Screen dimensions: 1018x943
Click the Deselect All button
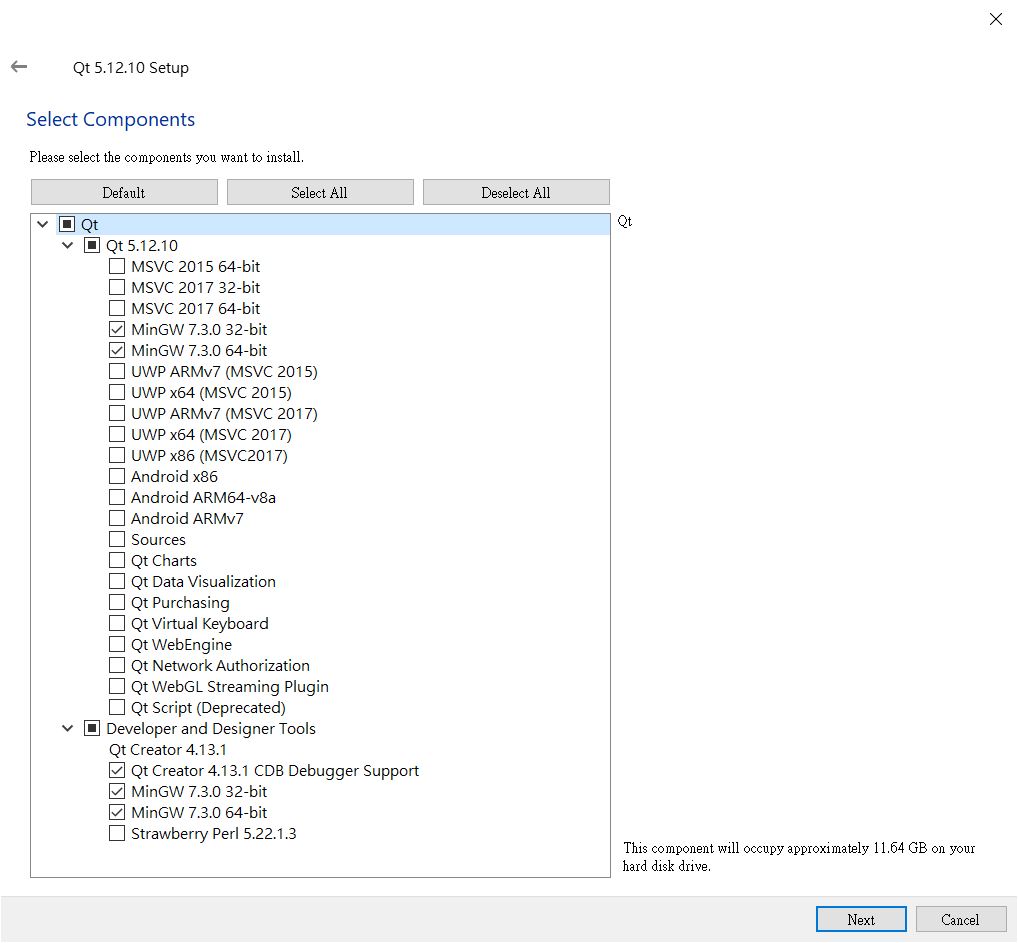516,192
